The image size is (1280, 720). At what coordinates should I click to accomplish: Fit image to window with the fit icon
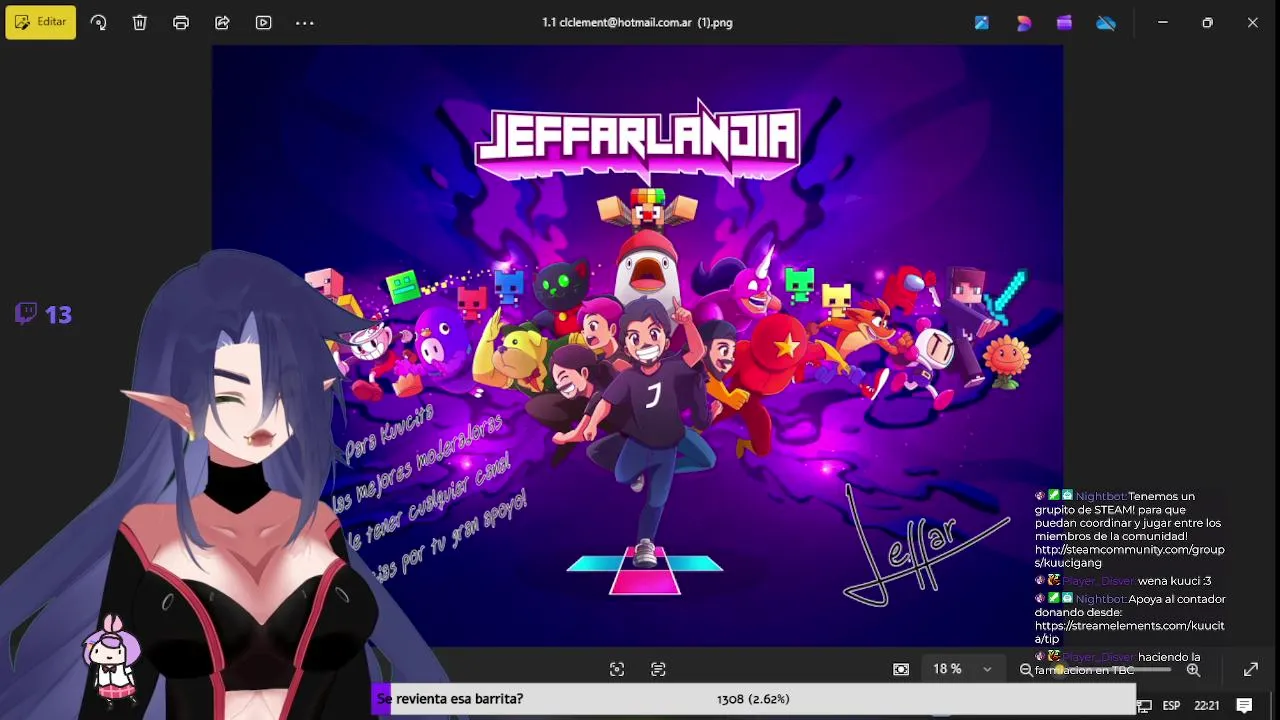tap(901, 669)
